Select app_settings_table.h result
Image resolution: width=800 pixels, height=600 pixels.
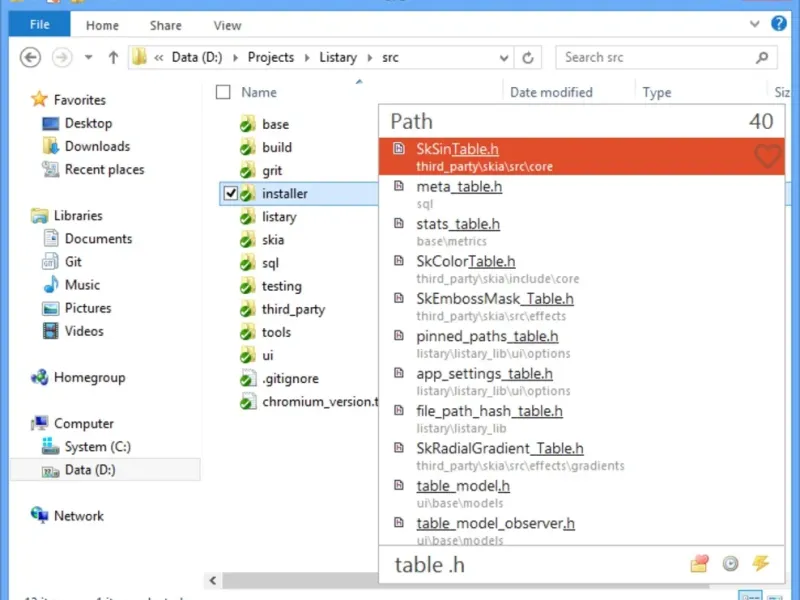pyautogui.click(x=582, y=381)
